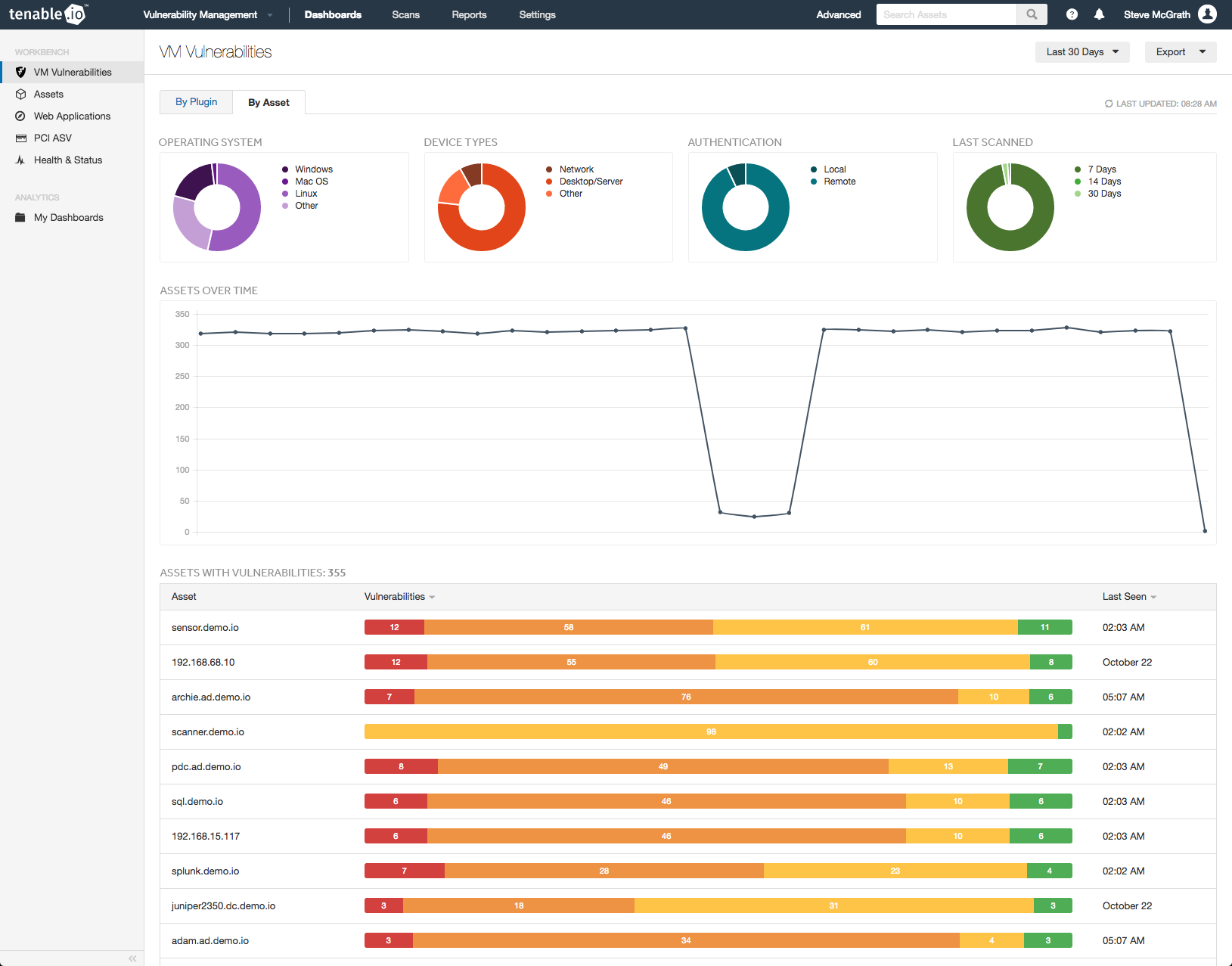Image resolution: width=1232 pixels, height=966 pixels.
Task: Click the Advanced search link
Action: tap(839, 14)
